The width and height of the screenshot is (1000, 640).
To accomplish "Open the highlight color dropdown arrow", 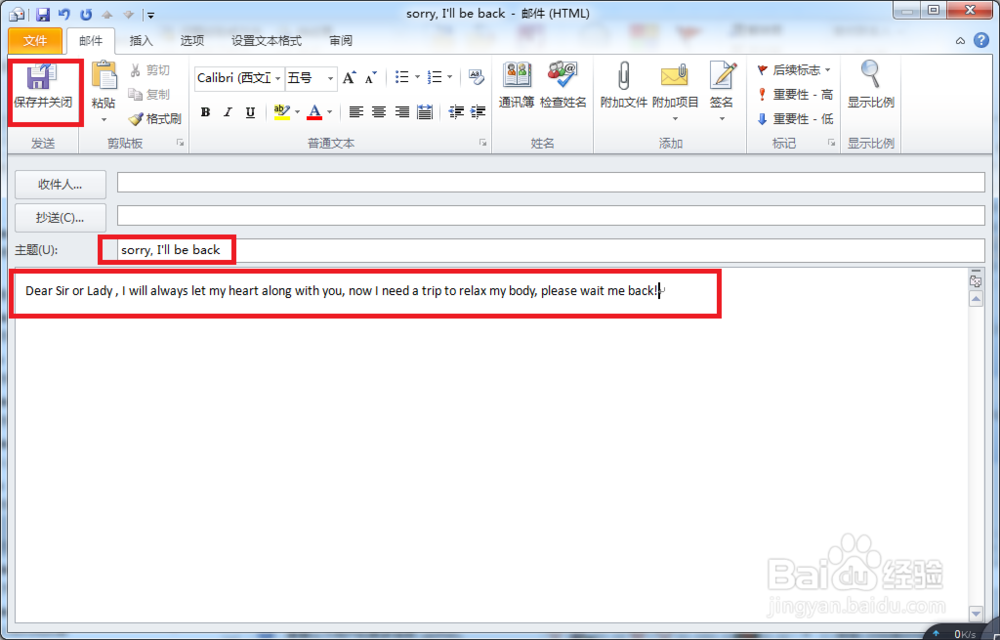I will [297, 112].
